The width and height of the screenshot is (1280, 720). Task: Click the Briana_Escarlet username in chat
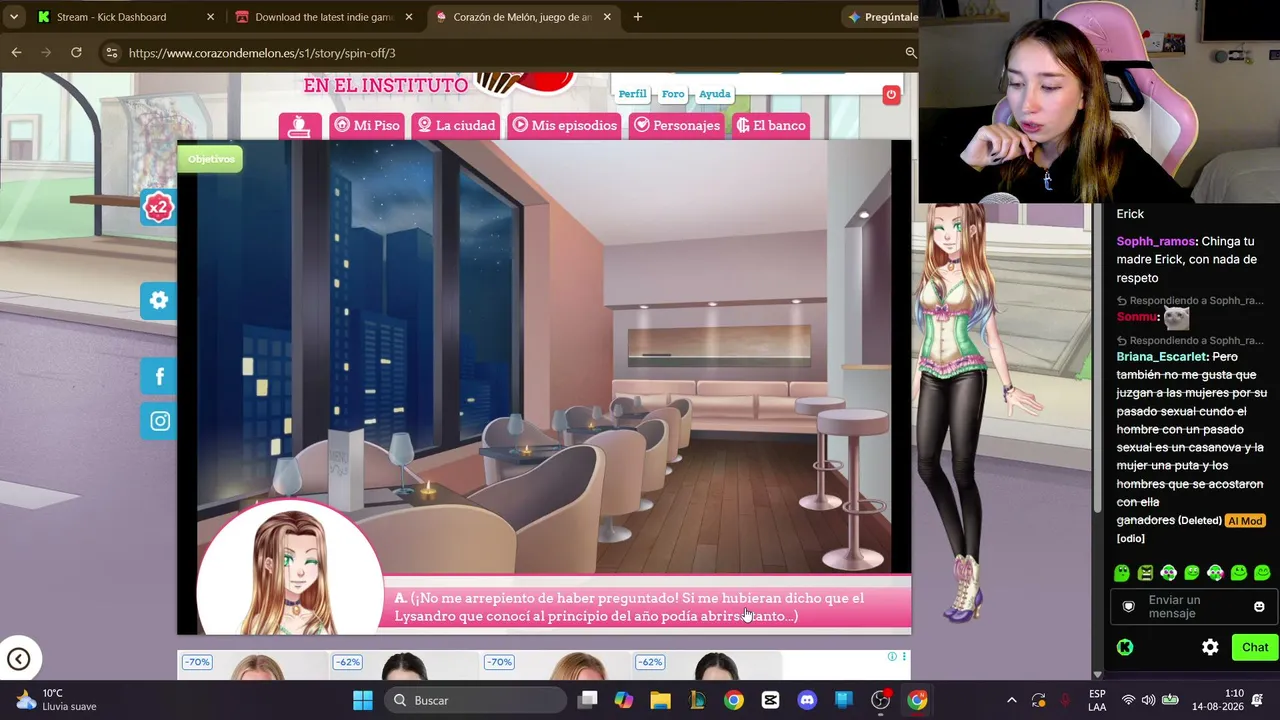(x=1162, y=357)
